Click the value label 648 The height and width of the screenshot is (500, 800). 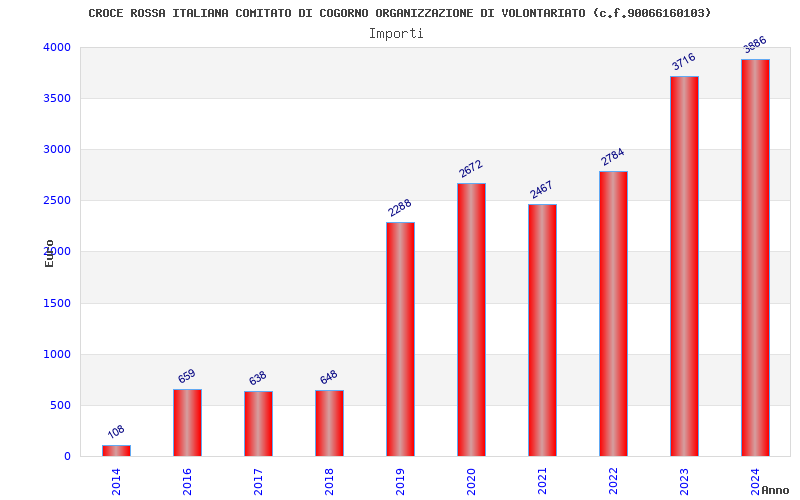pos(329,377)
